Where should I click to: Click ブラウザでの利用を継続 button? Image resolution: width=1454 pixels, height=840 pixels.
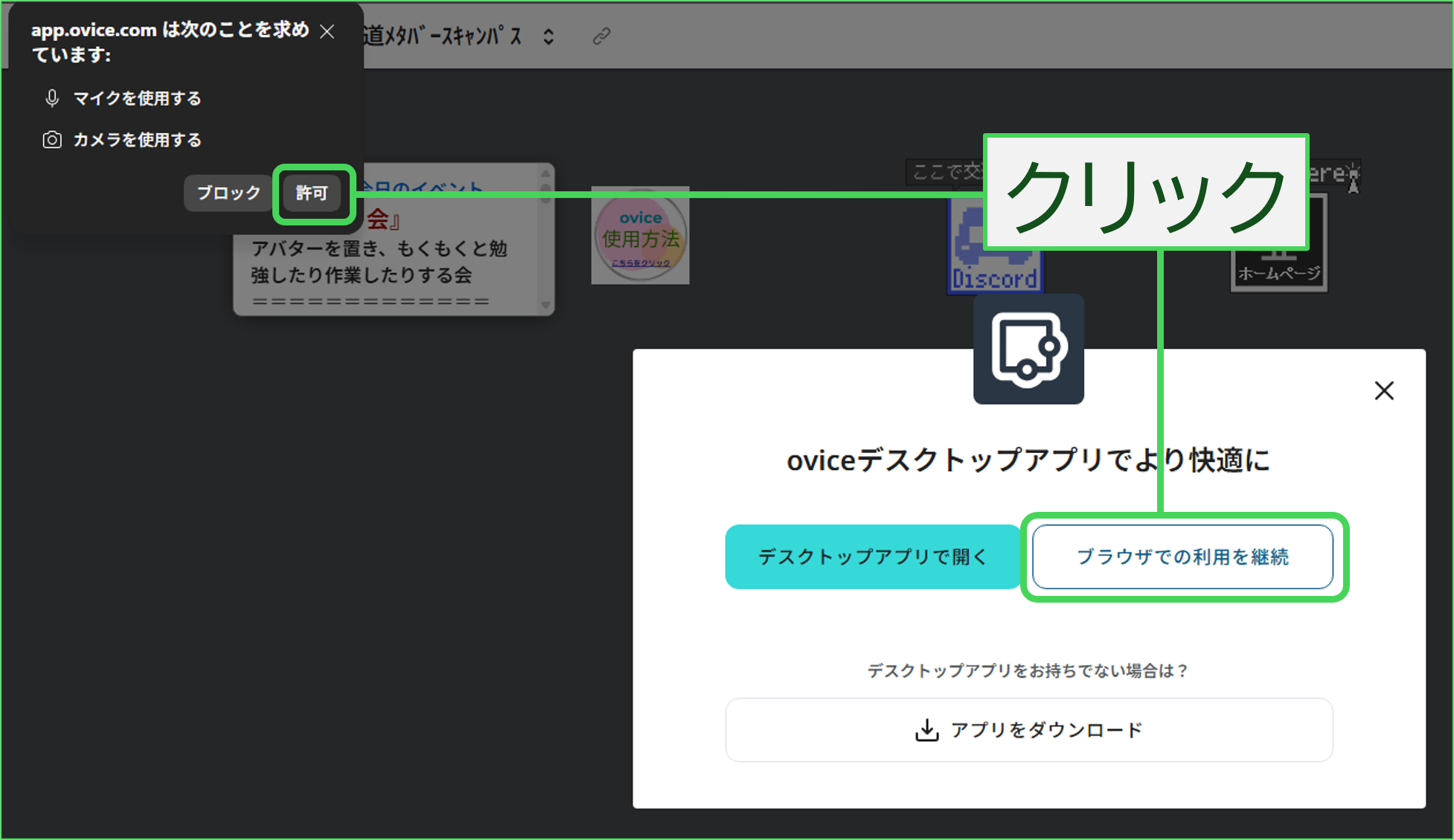pyautogui.click(x=1182, y=557)
